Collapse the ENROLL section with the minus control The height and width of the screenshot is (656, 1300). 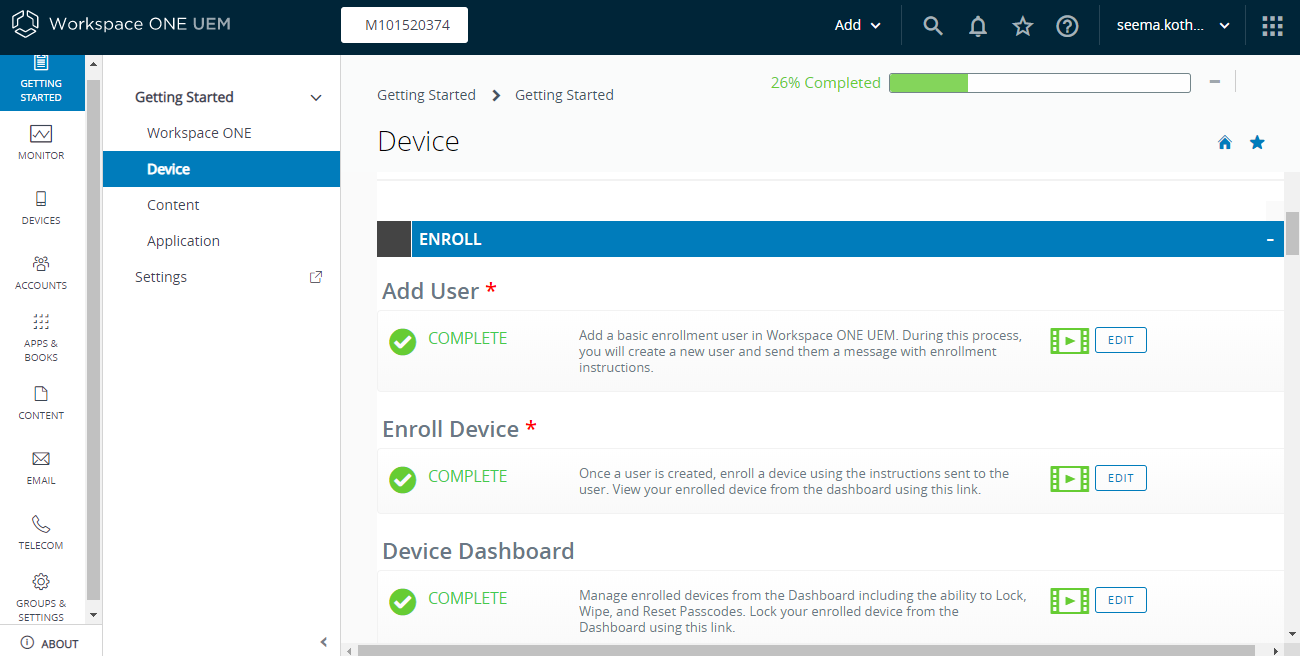pos(1270,240)
